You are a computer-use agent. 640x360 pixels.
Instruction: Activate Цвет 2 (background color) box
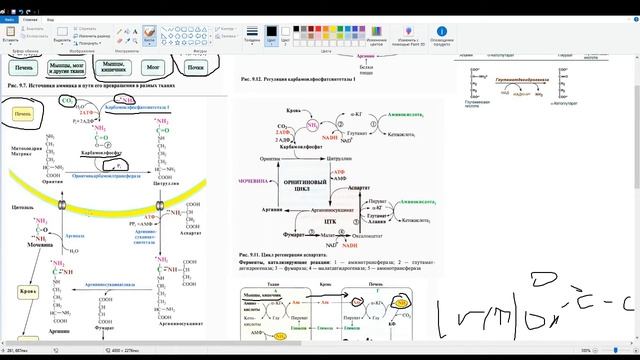[285, 35]
